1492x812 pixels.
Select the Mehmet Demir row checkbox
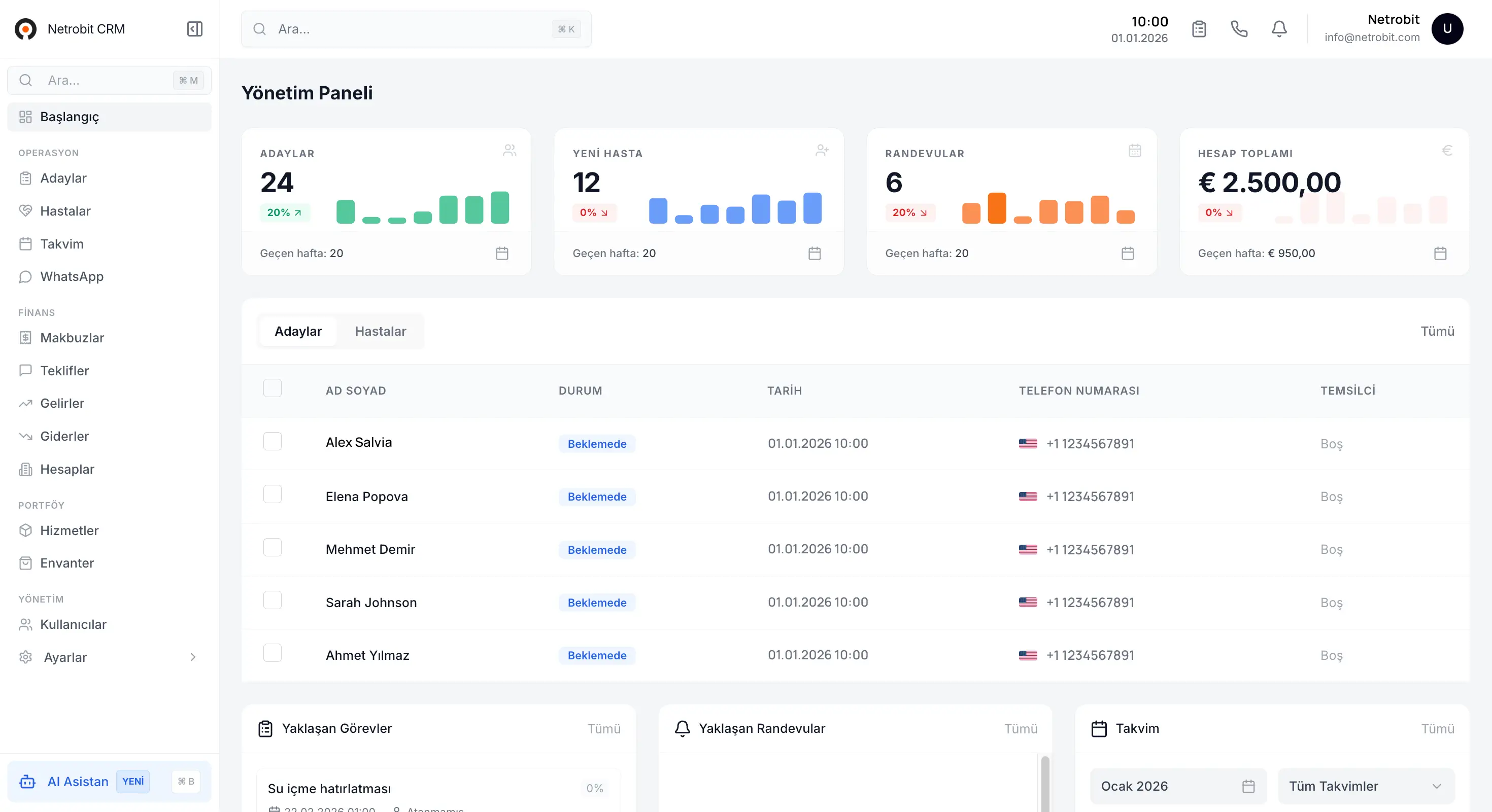[x=272, y=548]
